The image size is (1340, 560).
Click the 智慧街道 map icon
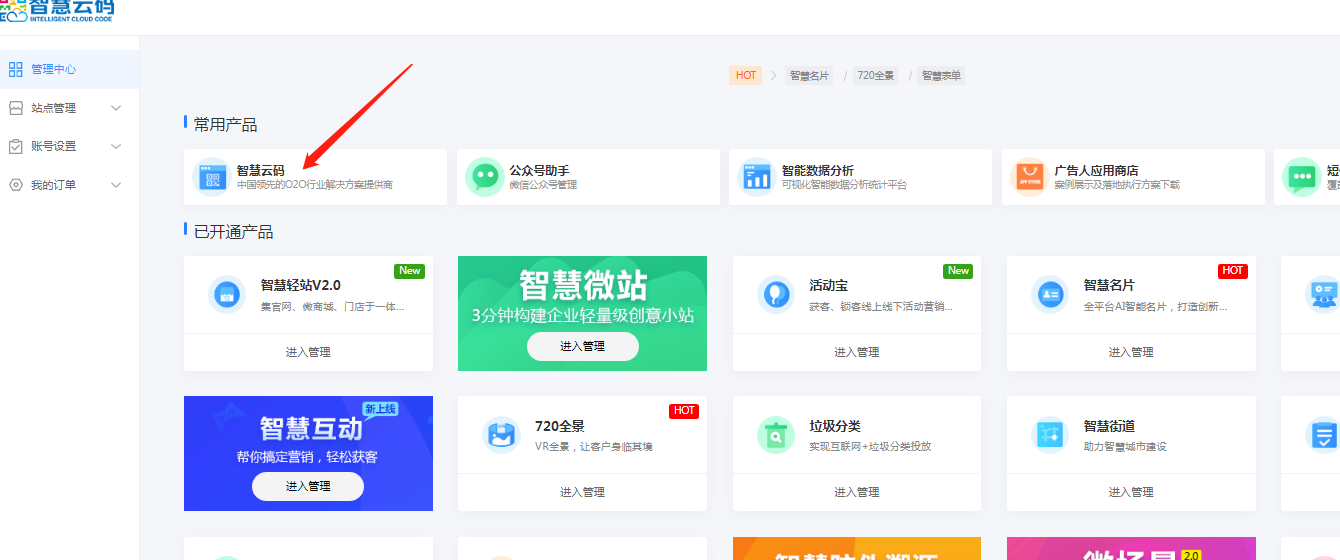1050,435
